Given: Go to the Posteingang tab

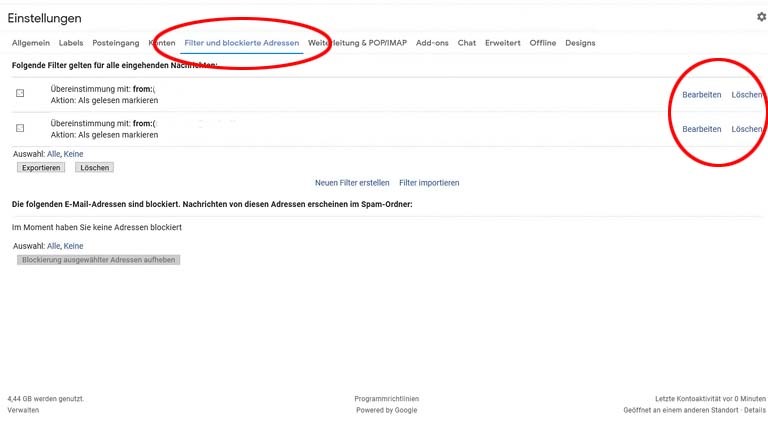Looking at the screenshot, I should click(x=116, y=43).
